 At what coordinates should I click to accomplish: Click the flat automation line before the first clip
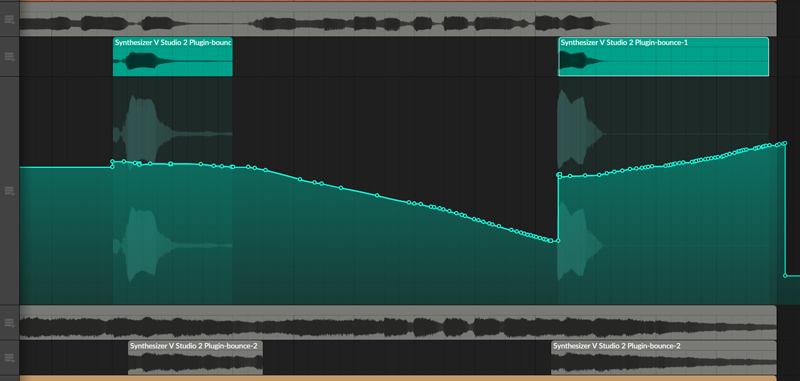[x=66, y=167]
